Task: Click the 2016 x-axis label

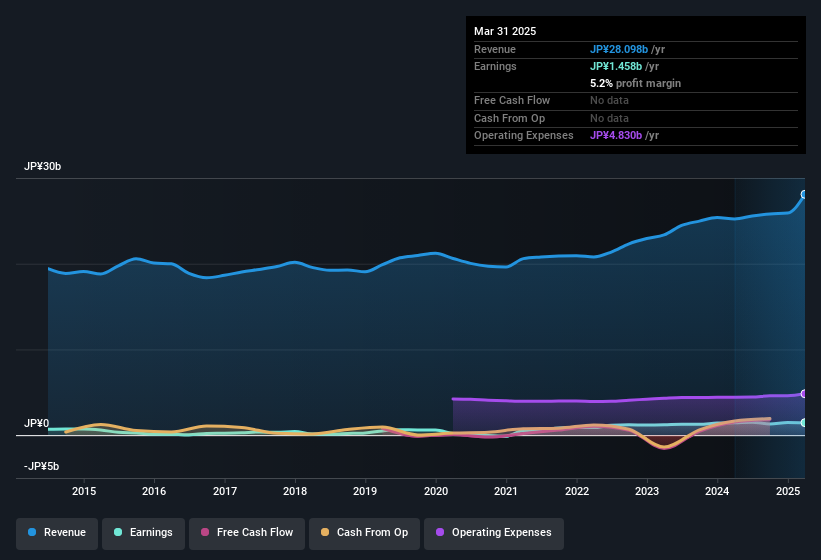Action: point(154,491)
